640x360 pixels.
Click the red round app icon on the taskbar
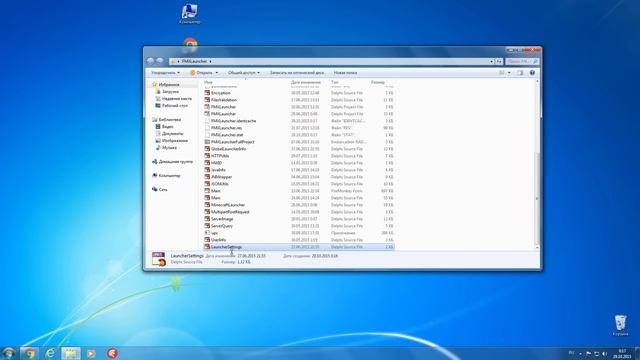pyautogui.click(x=112, y=353)
